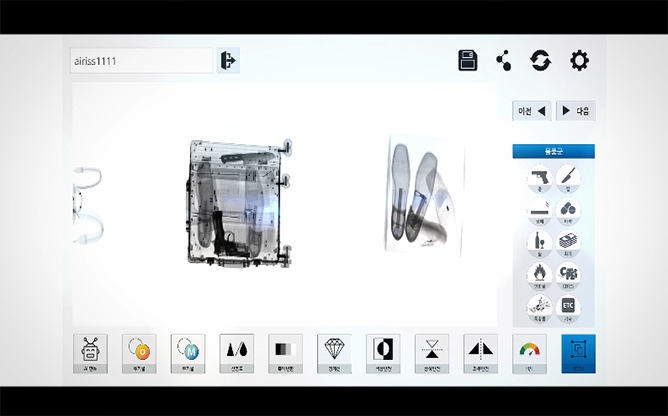Toggle inorganic material M filter
The width and height of the screenshot is (668, 416).
188,354
